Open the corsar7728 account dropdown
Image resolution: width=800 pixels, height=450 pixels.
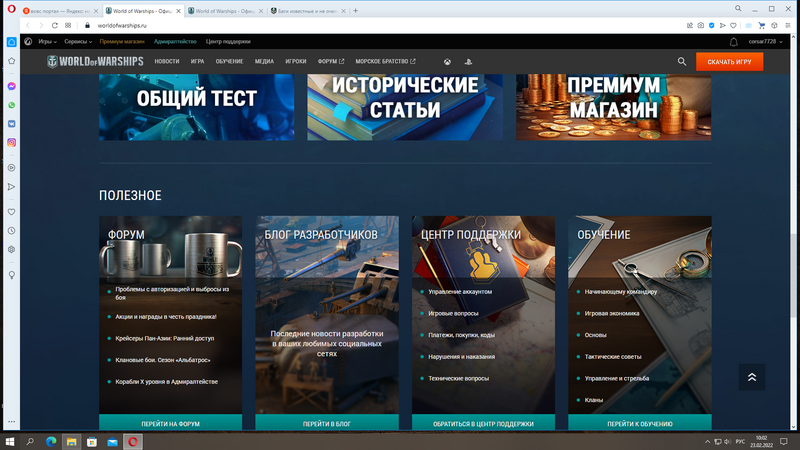tap(765, 41)
